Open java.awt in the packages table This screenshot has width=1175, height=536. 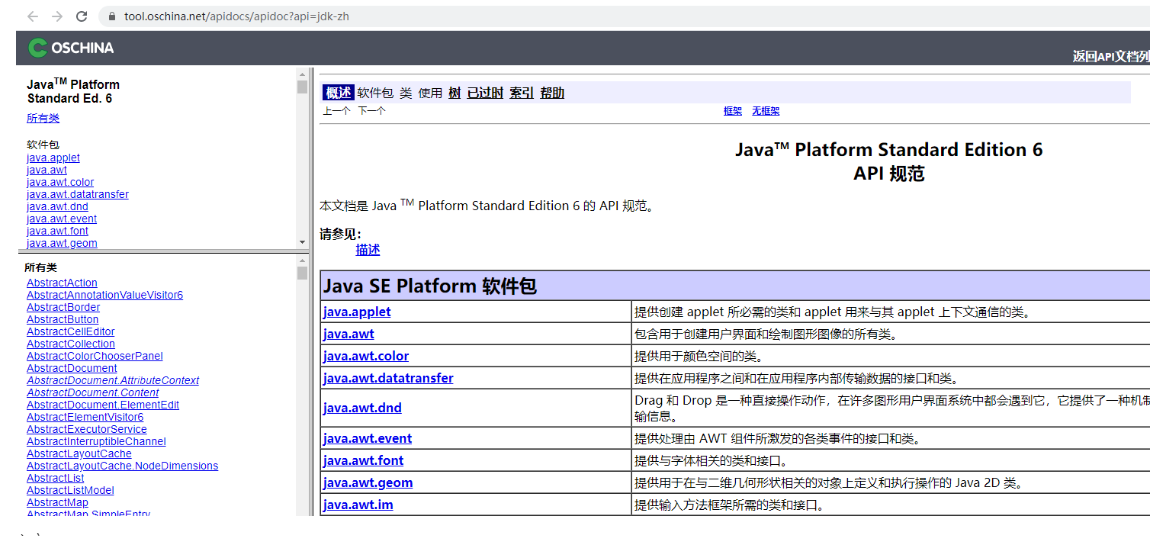coord(348,334)
